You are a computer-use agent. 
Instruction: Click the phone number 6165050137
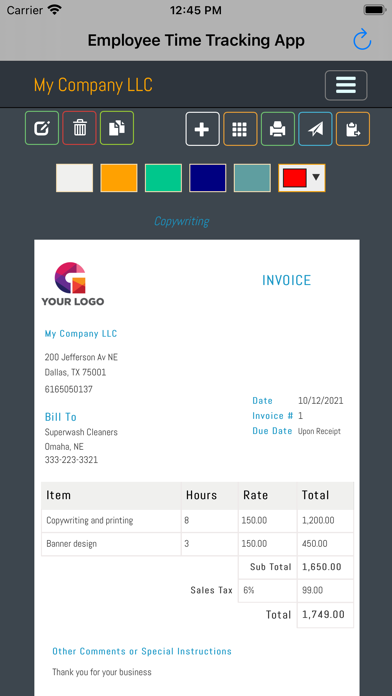pos(69,389)
